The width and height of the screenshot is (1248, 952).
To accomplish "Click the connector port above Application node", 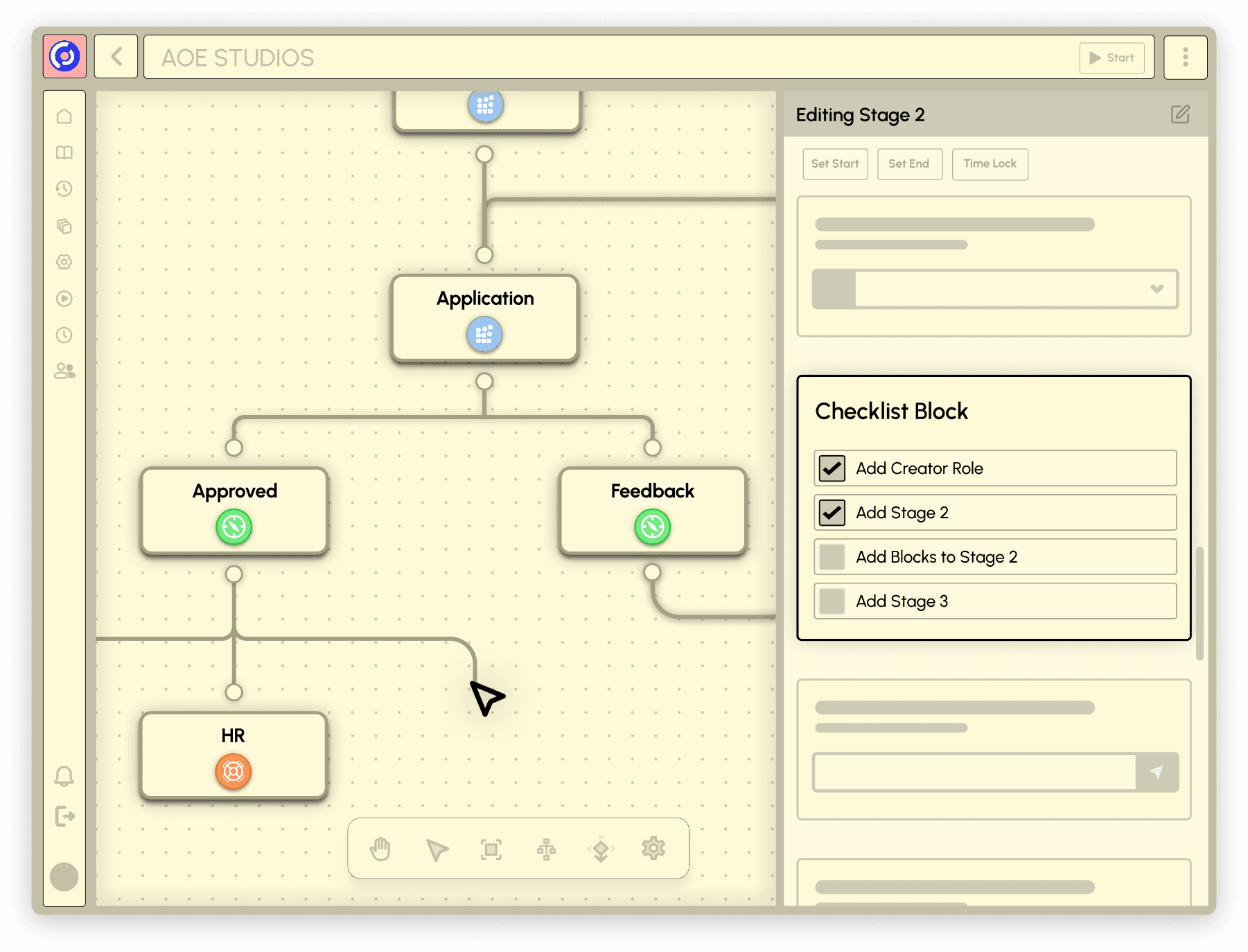I will tap(484, 255).
